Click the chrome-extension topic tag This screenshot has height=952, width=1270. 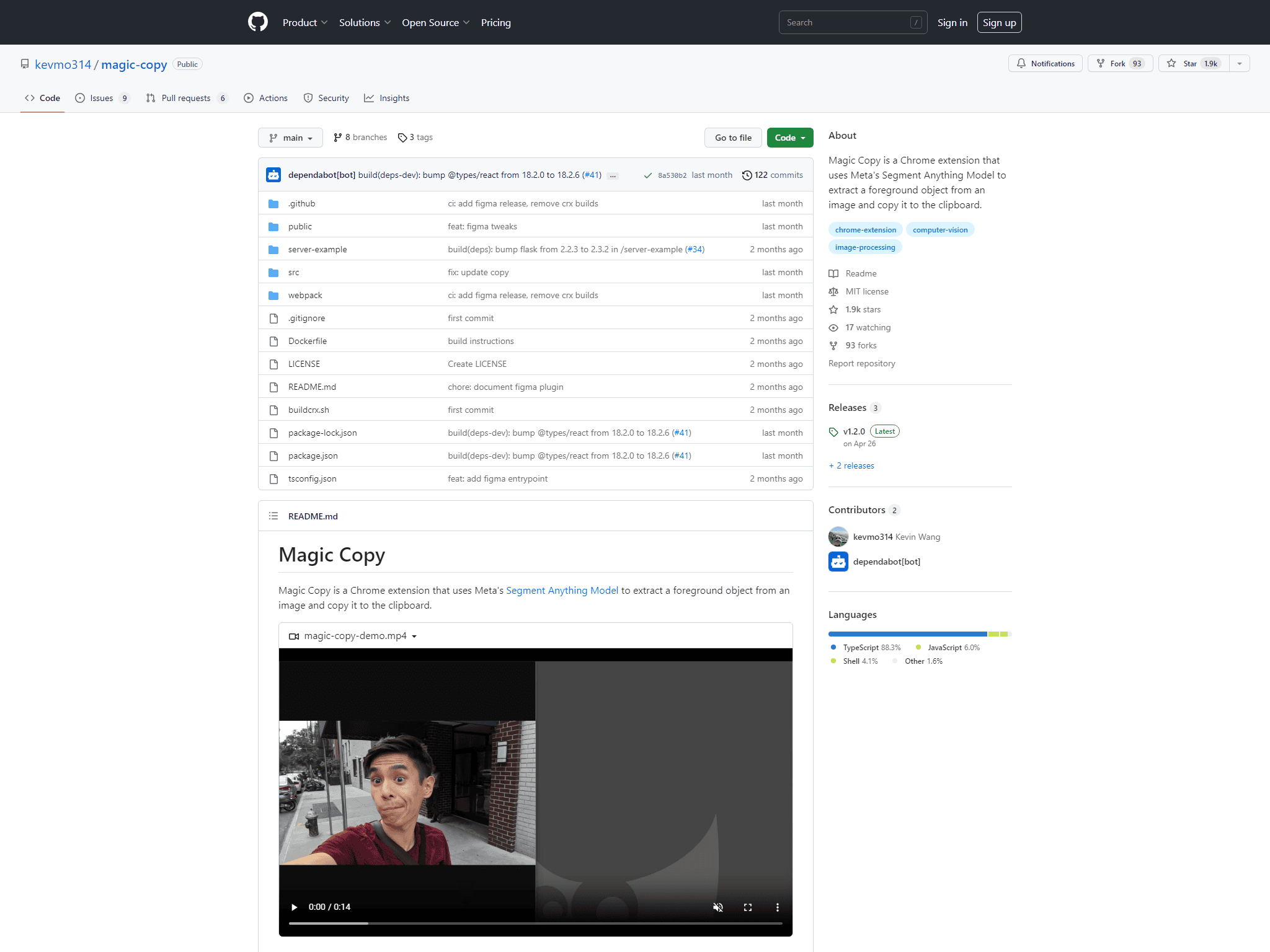coord(866,230)
